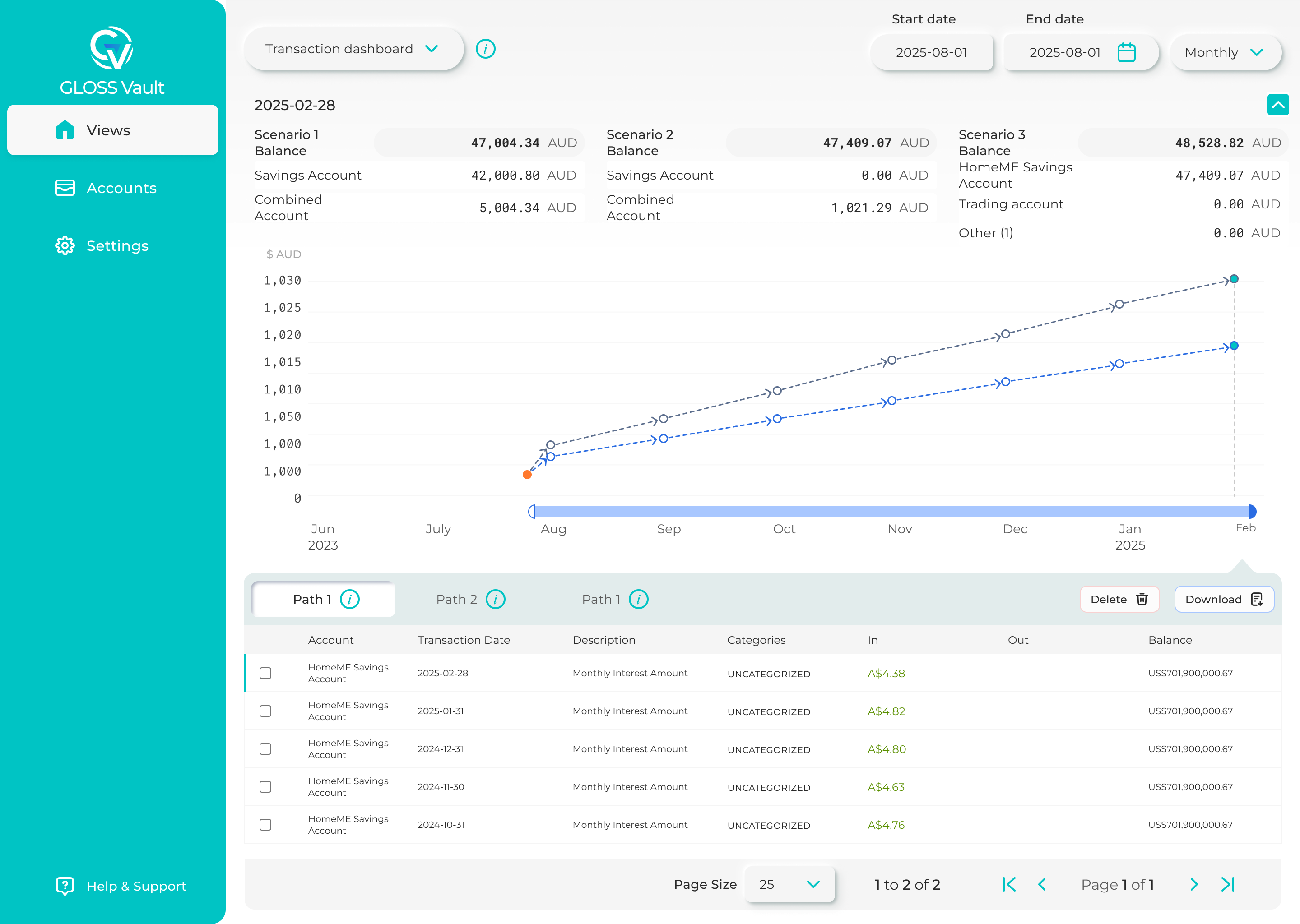Jump to last page of table
Viewport: 1300px width, 924px height.
pos(1228,884)
